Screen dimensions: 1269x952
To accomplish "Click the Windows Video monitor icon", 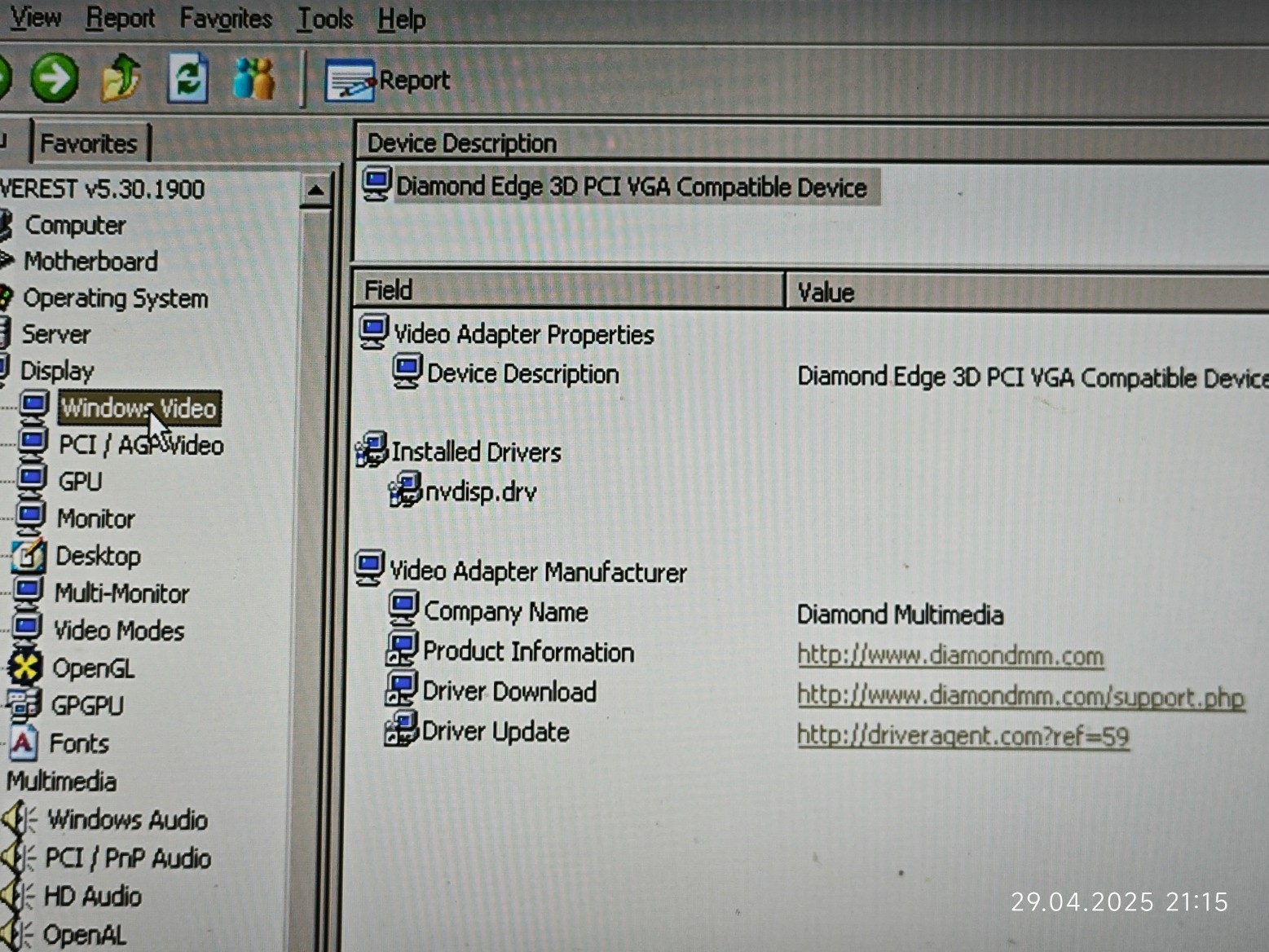I will (x=34, y=405).
